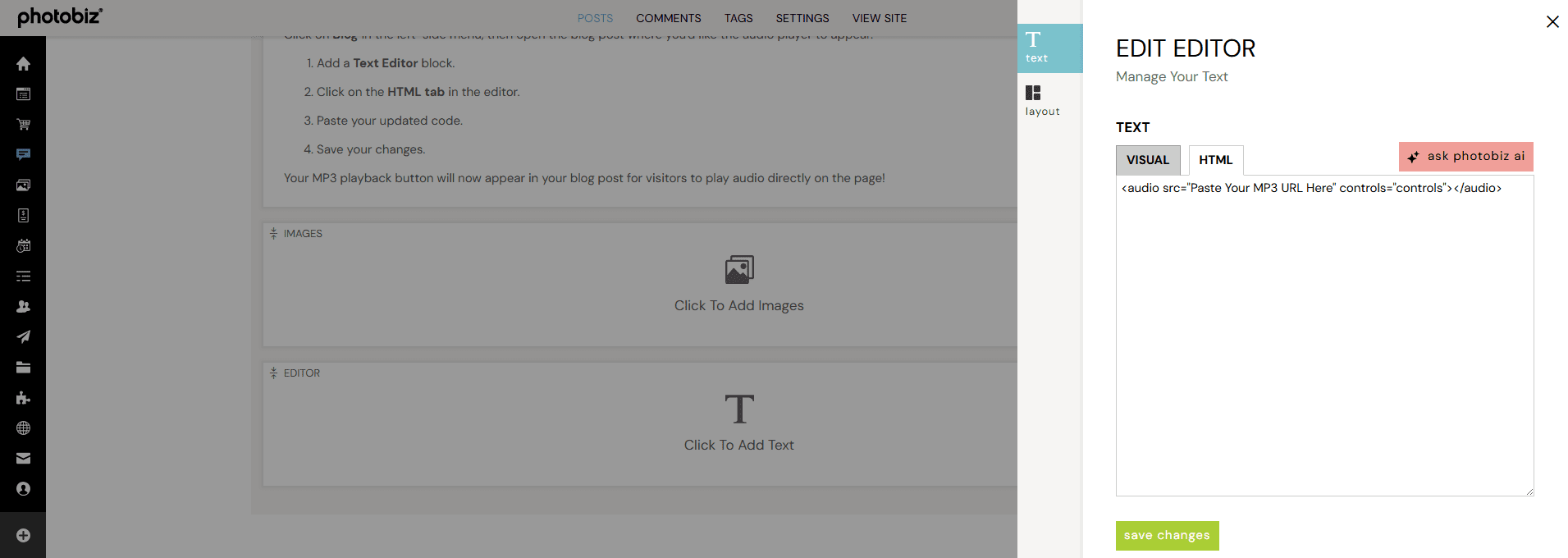Close the Edit Editor panel

pyautogui.click(x=1552, y=22)
